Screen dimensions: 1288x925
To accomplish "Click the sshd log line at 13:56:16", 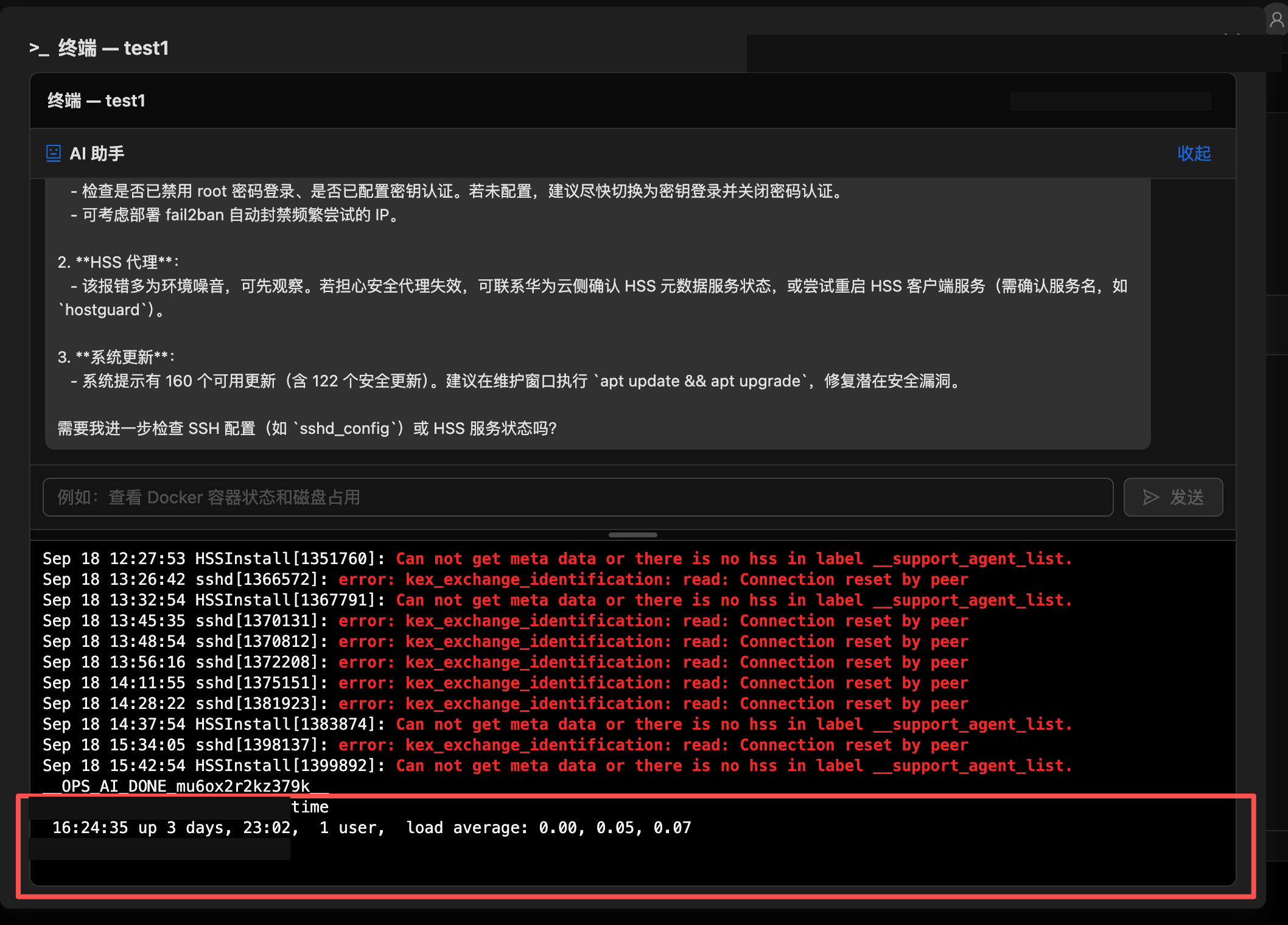I will click(x=505, y=662).
